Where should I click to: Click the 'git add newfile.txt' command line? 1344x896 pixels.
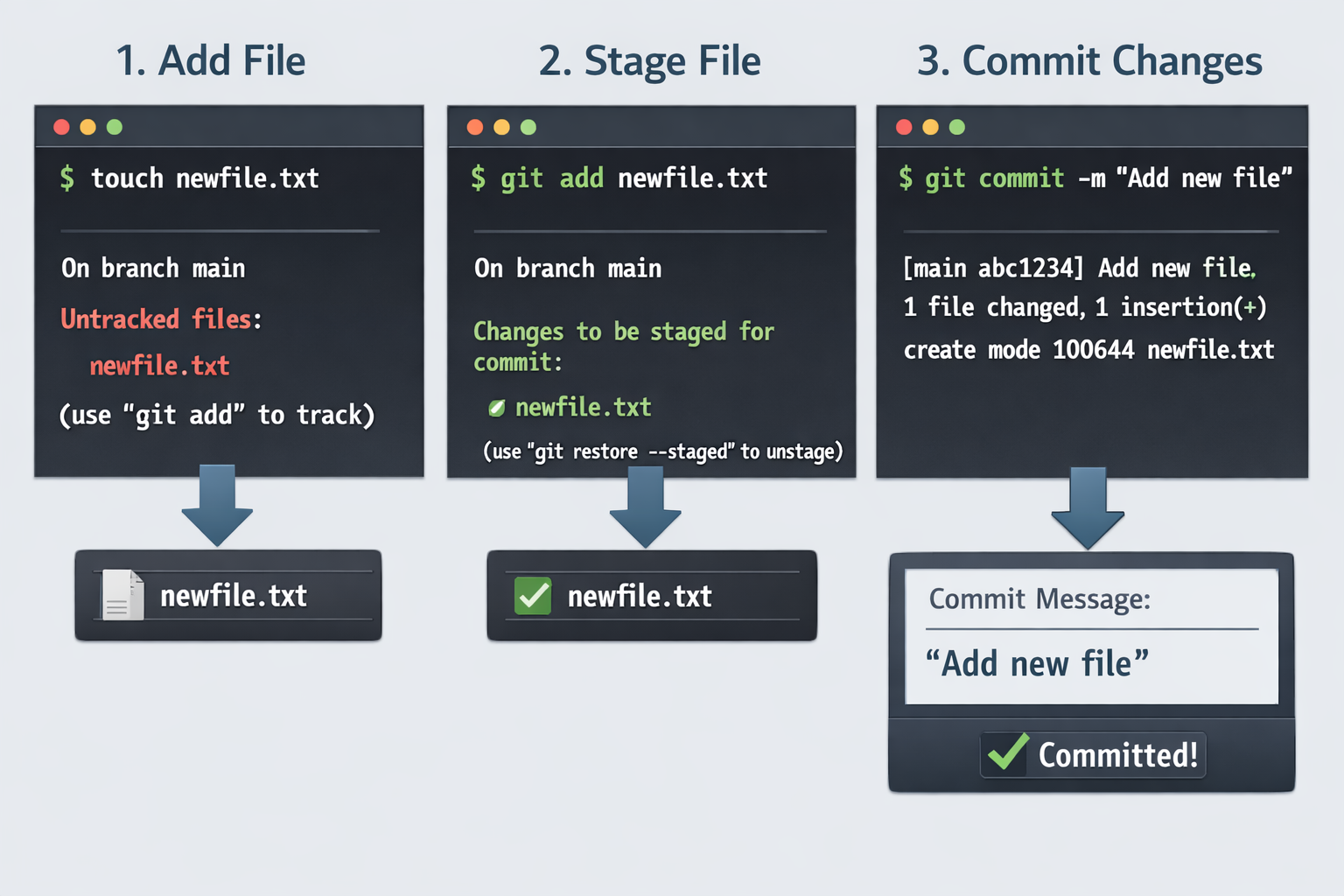(619, 178)
